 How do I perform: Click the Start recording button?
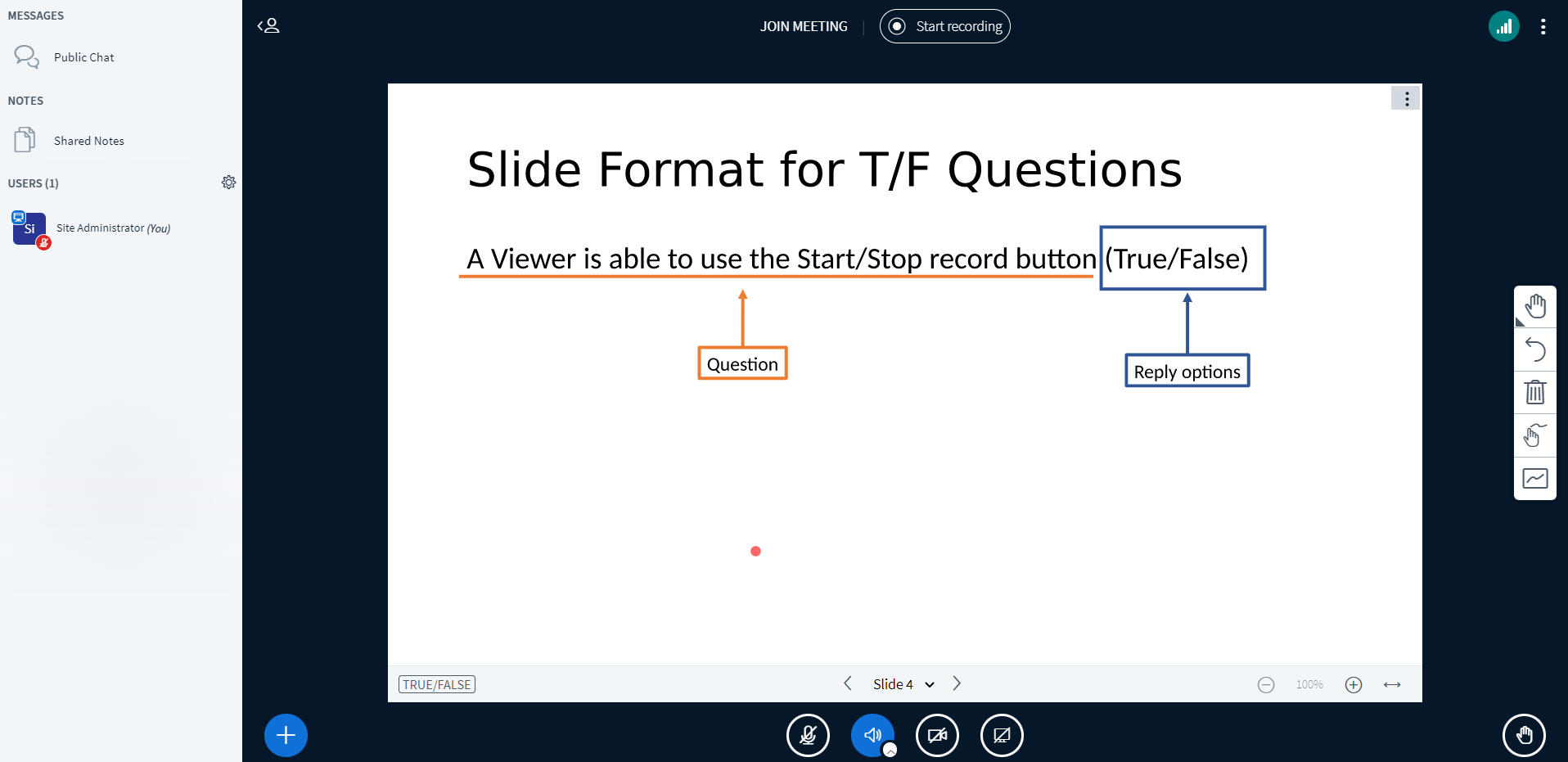pyautogui.click(x=945, y=26)
